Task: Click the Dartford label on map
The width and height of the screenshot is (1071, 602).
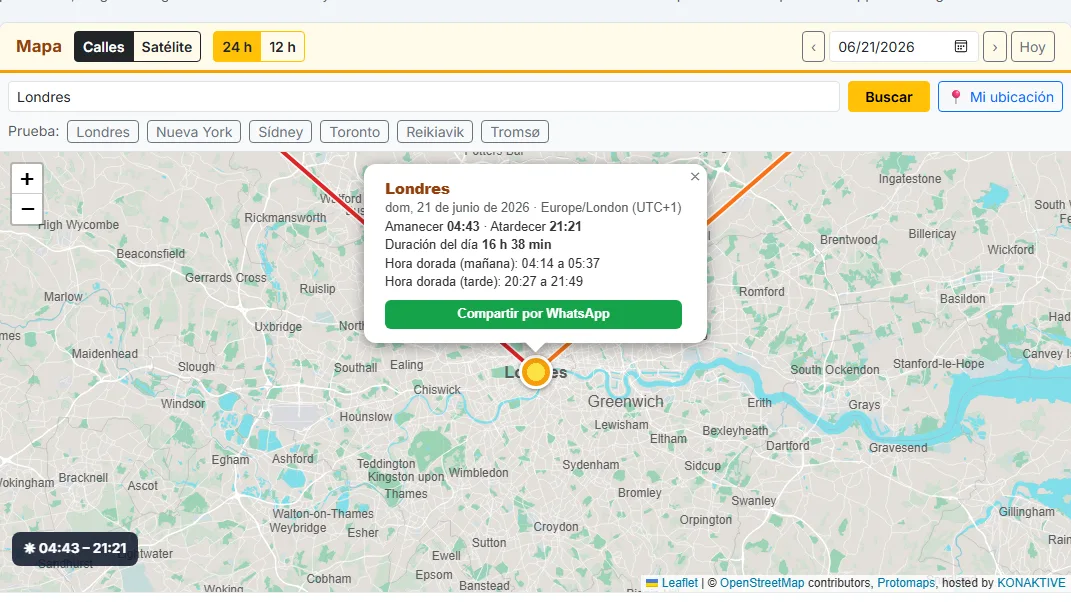Action: pyautogui.click(x=788, y=446)
